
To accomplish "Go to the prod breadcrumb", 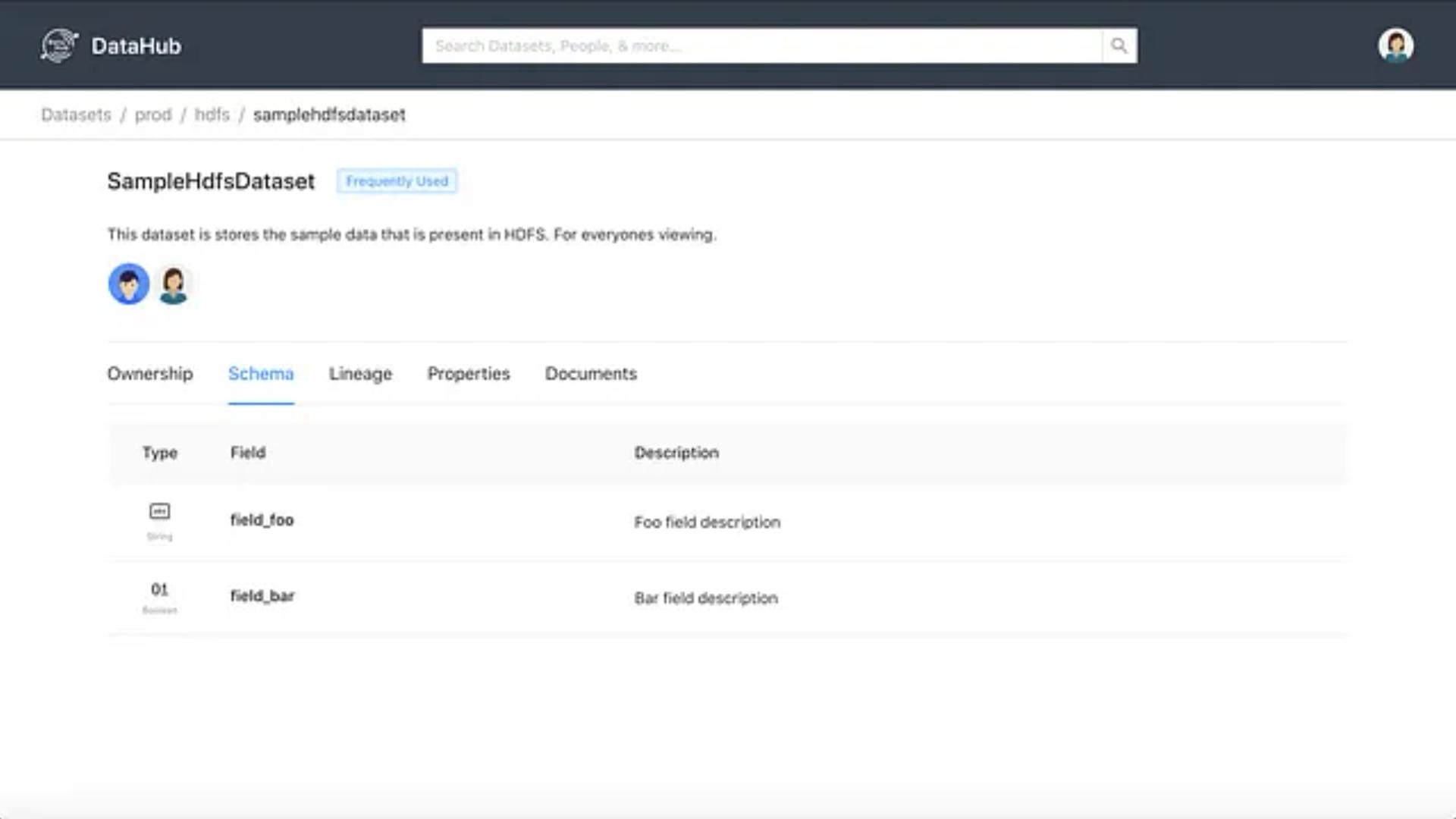I will (153, 115).
